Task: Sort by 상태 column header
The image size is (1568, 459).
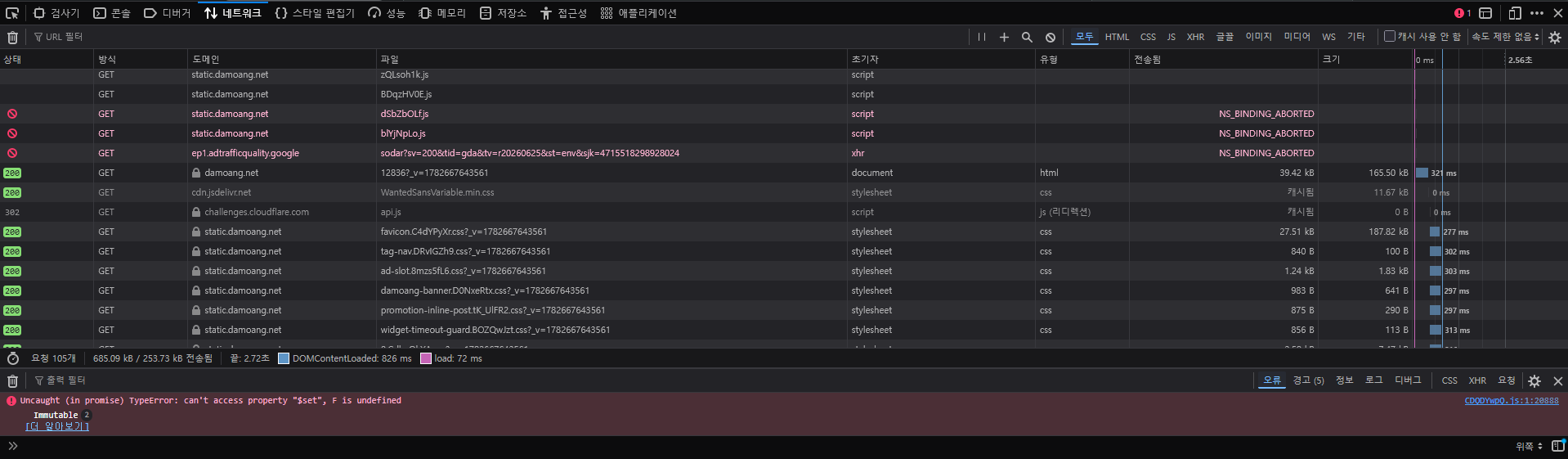Action: pyautogui.click(x=47, y=59)
